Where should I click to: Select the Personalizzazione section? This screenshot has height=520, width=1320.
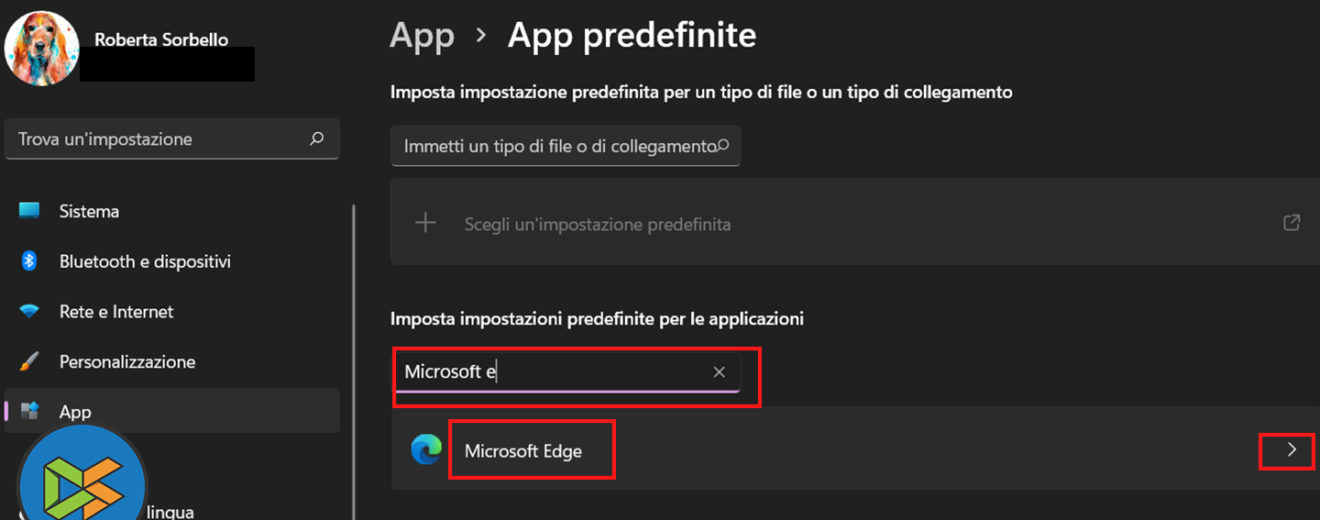(127, 361)
